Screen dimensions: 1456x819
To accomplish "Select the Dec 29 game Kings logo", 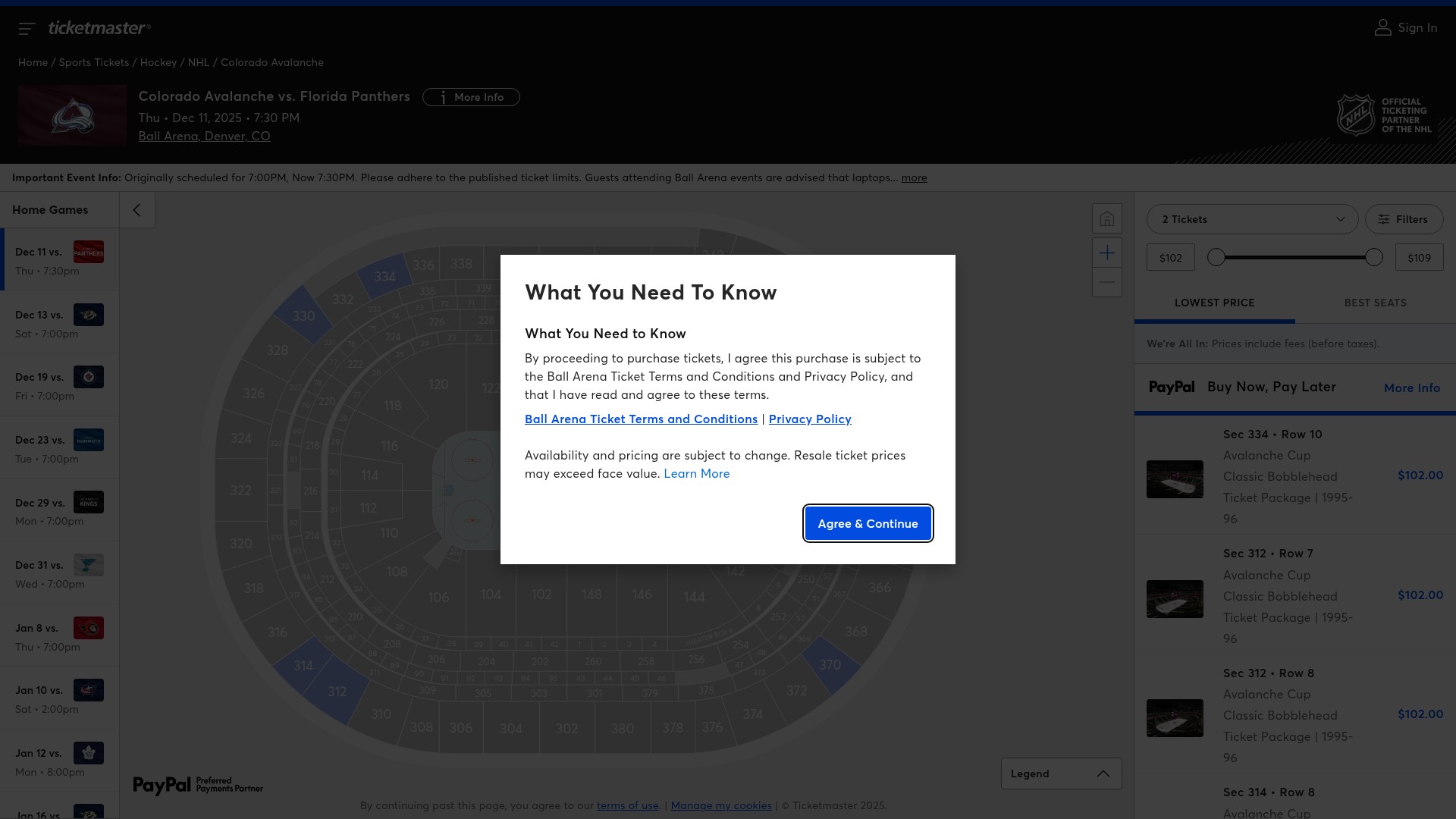I will [89, 502].
